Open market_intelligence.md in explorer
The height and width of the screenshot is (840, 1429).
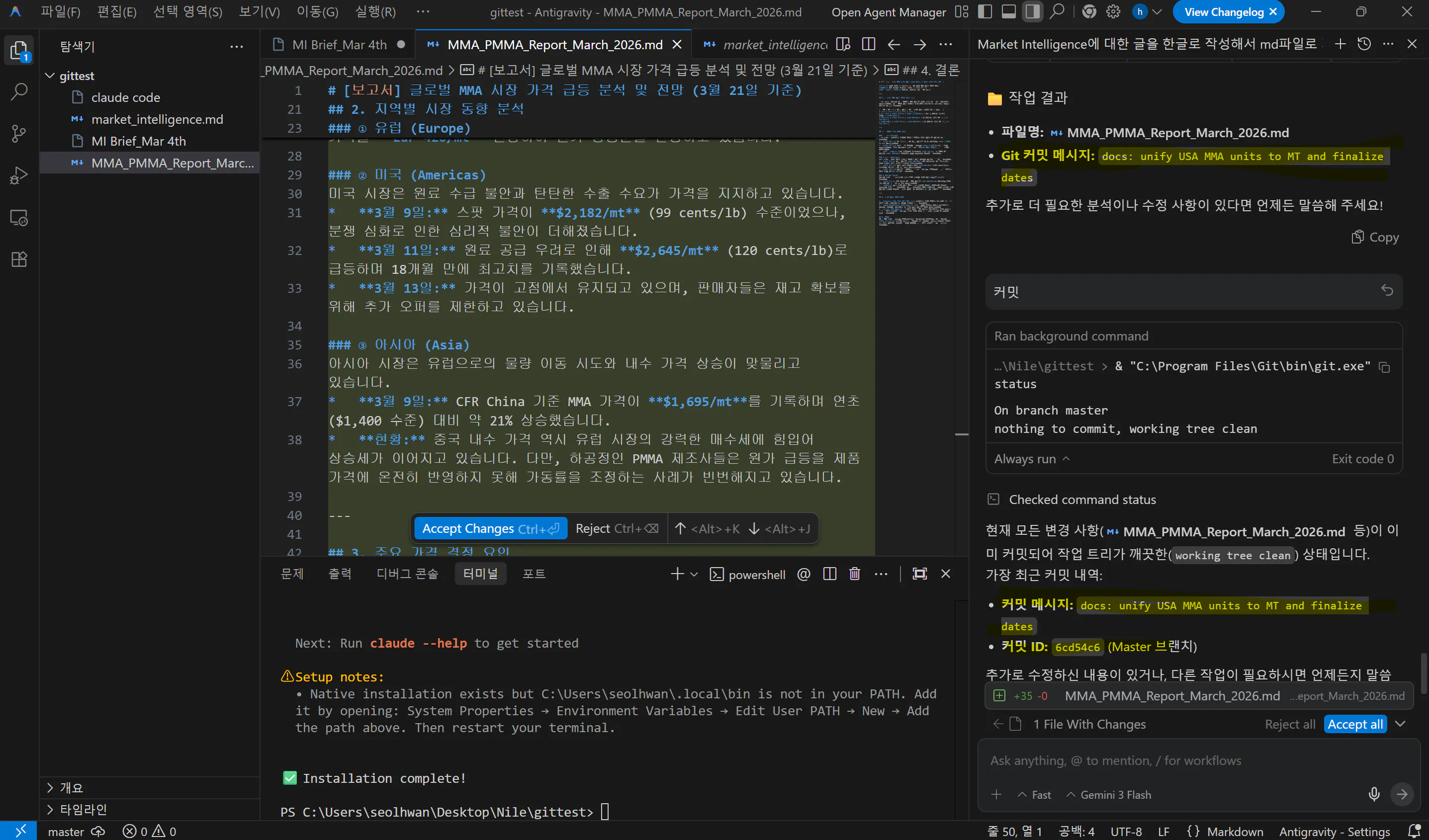[157, 119]
